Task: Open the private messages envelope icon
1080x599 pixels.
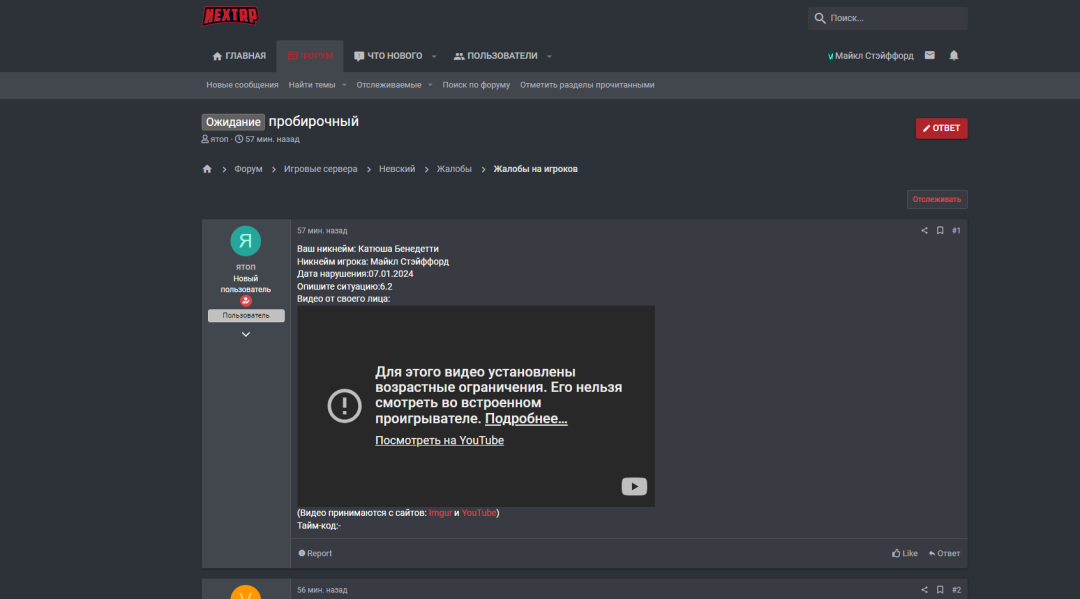Action: click(930, 55)
